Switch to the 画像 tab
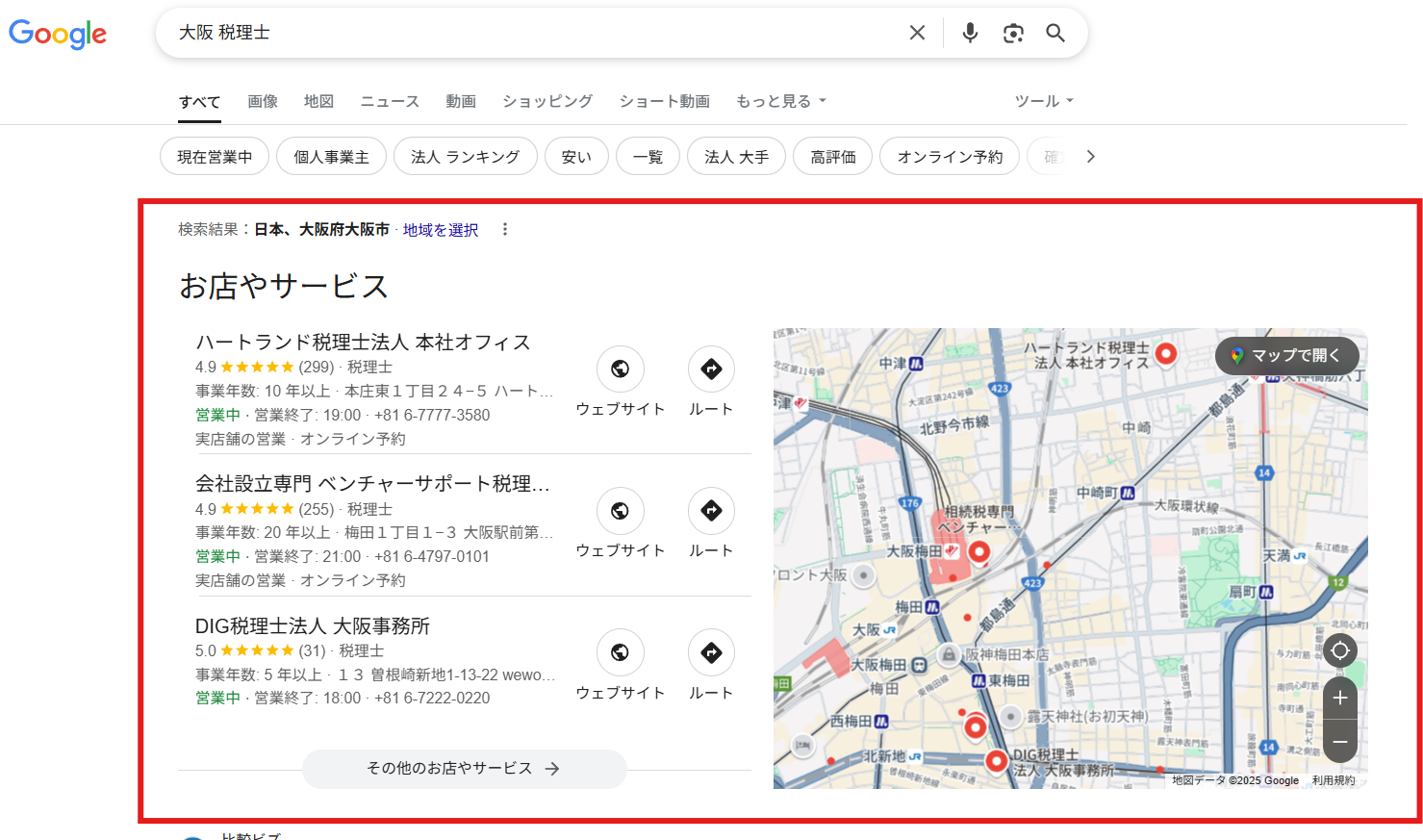Image resolution: width=1423 pixels, height=840 pixels. (263, 101)
